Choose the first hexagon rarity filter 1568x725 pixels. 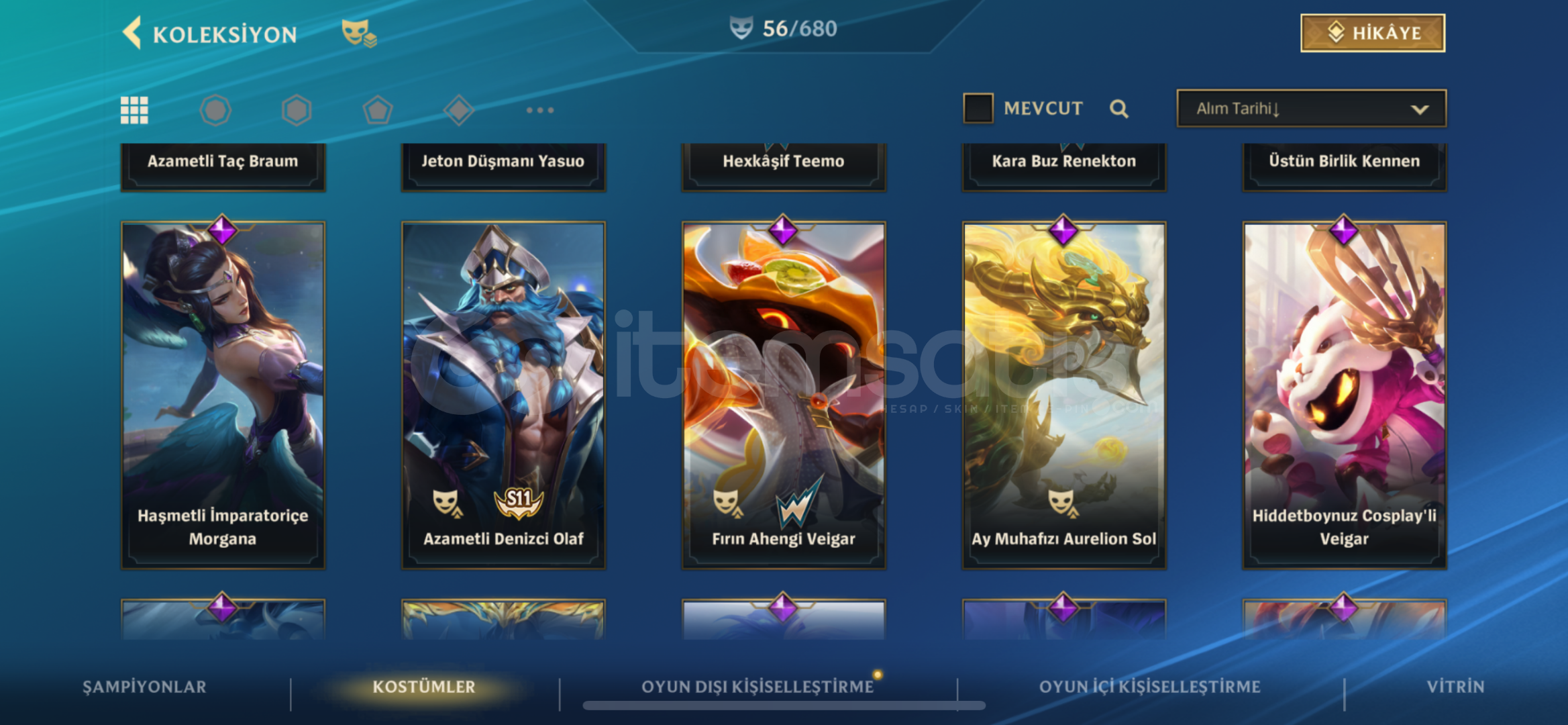(x=215, y=110)
